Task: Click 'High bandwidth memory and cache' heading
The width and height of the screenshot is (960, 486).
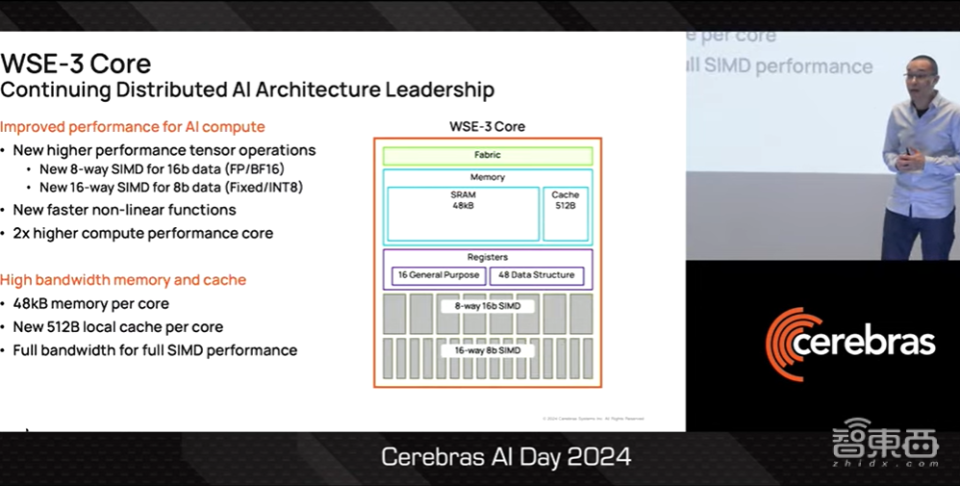Action: click(123, 280)
